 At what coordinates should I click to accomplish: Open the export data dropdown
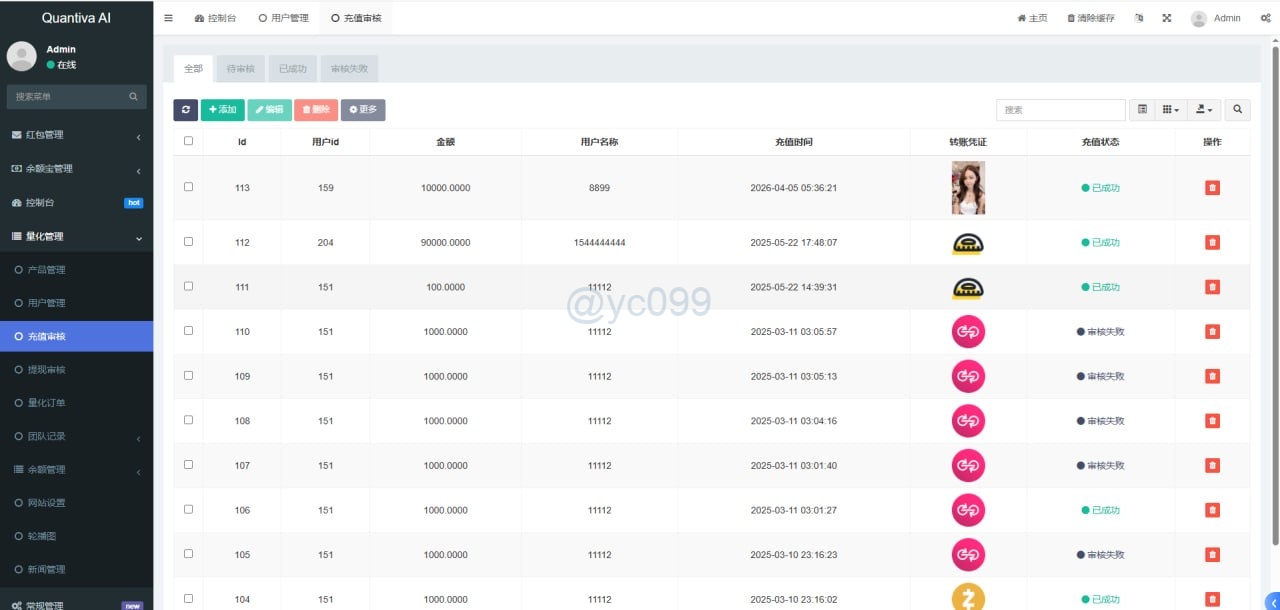[1204, 110]
